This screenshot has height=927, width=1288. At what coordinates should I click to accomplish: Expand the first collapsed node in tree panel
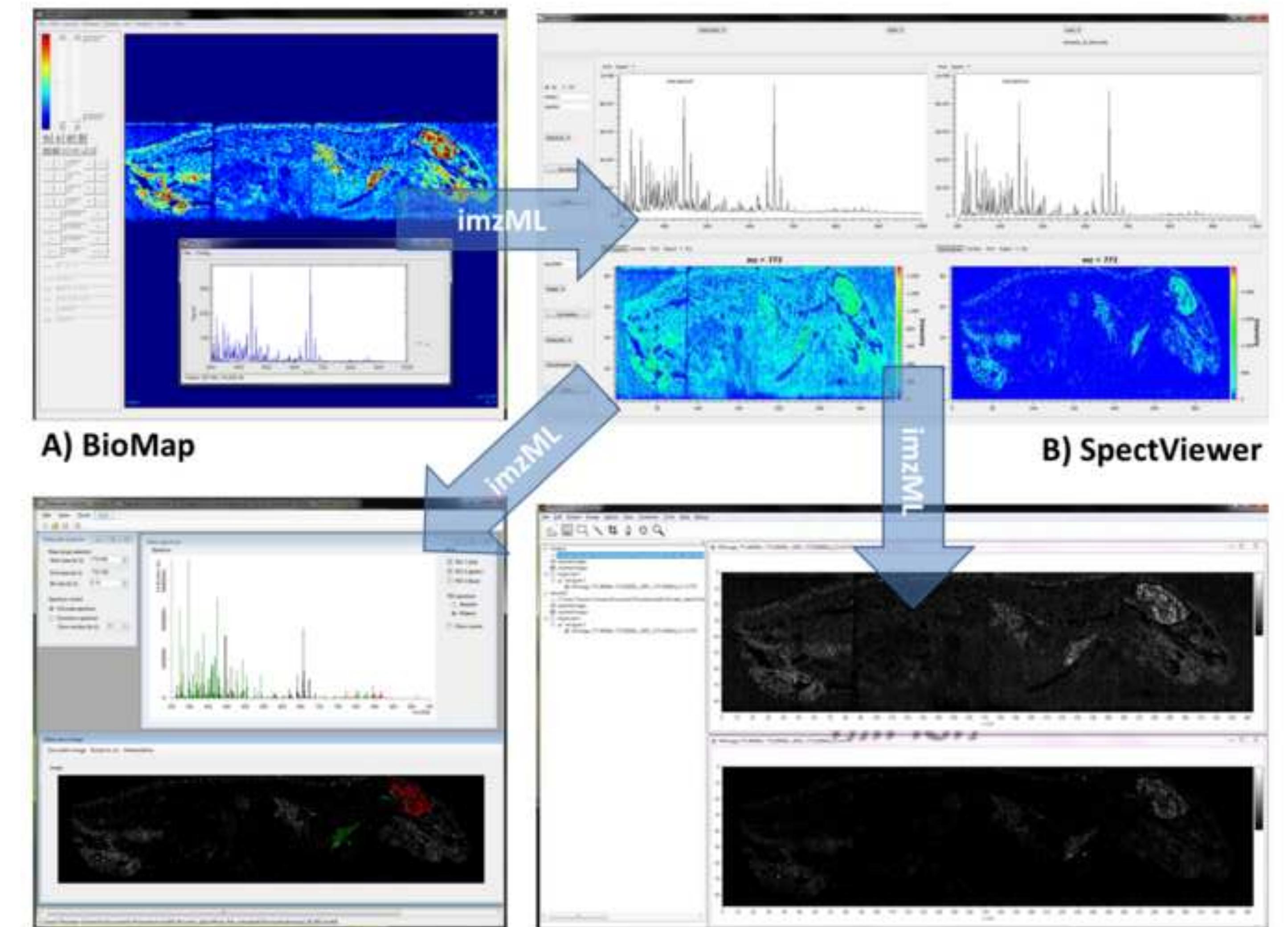point(554,562)
